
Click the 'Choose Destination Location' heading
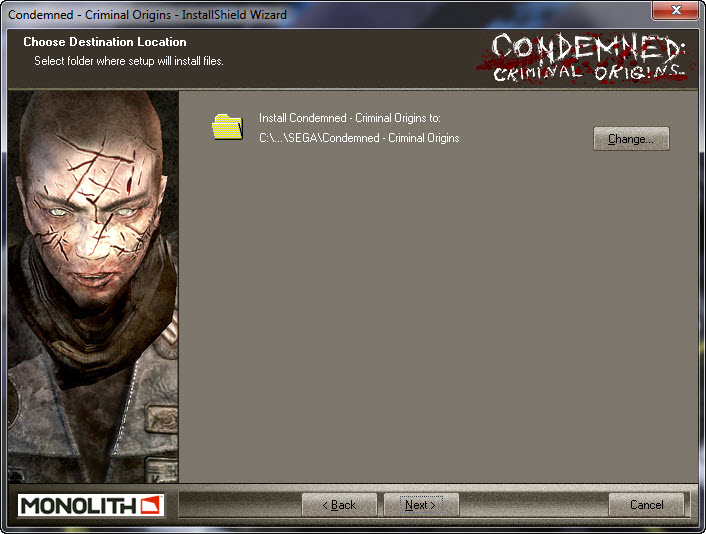tap(105, 42)
